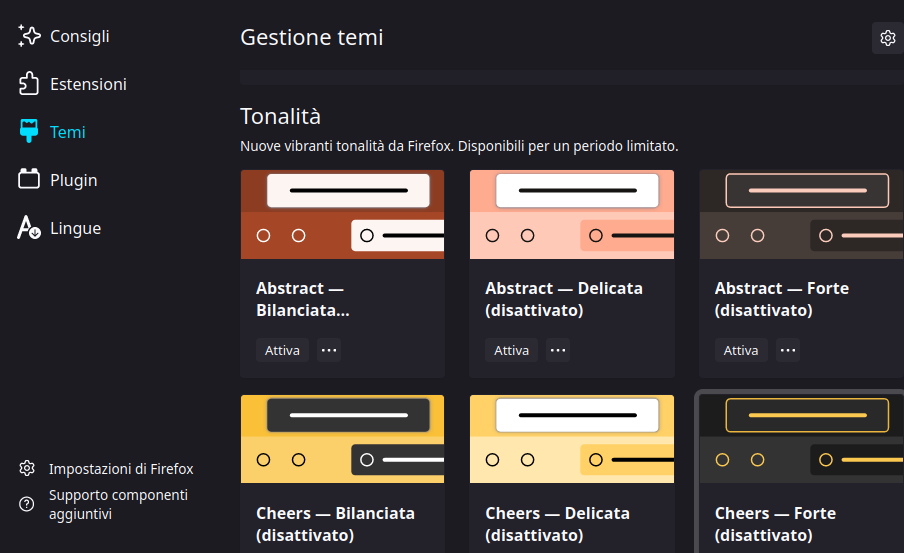This screenshot has width=904, height=553.
Task: Click the Abstract — Forte (disattivato) title
Action: [782, 299]
